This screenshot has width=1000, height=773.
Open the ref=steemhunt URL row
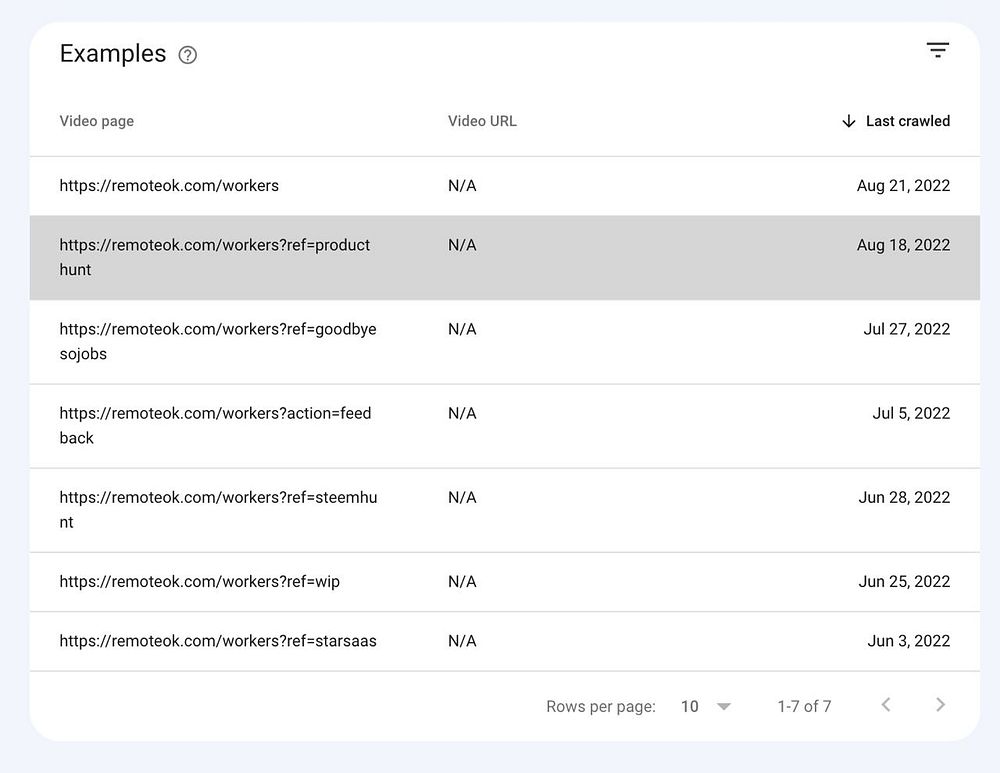coord(217,509)
